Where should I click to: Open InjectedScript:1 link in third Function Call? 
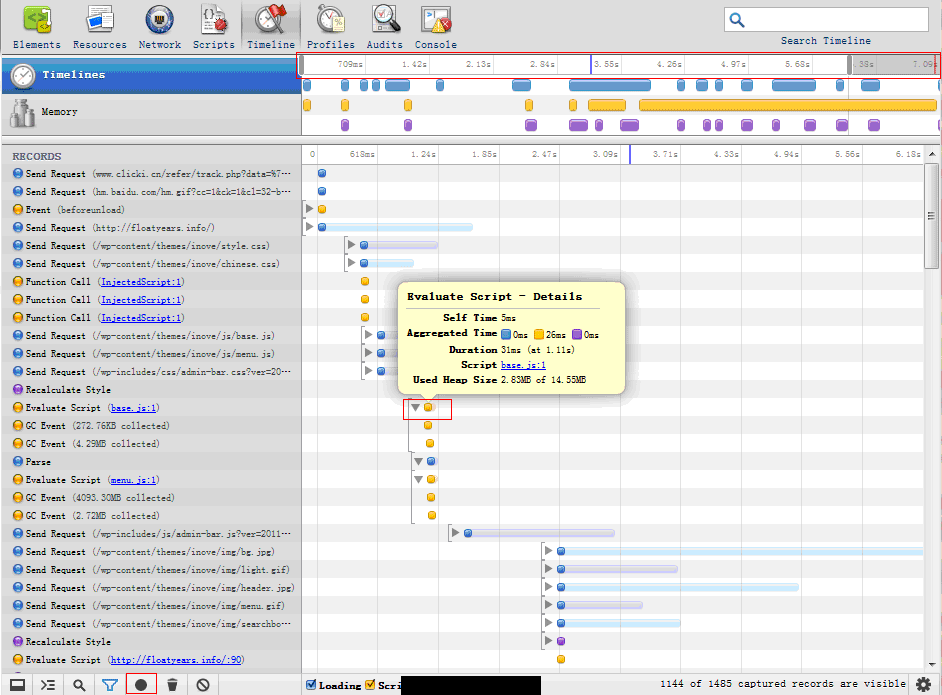click(x=141, y=318)
